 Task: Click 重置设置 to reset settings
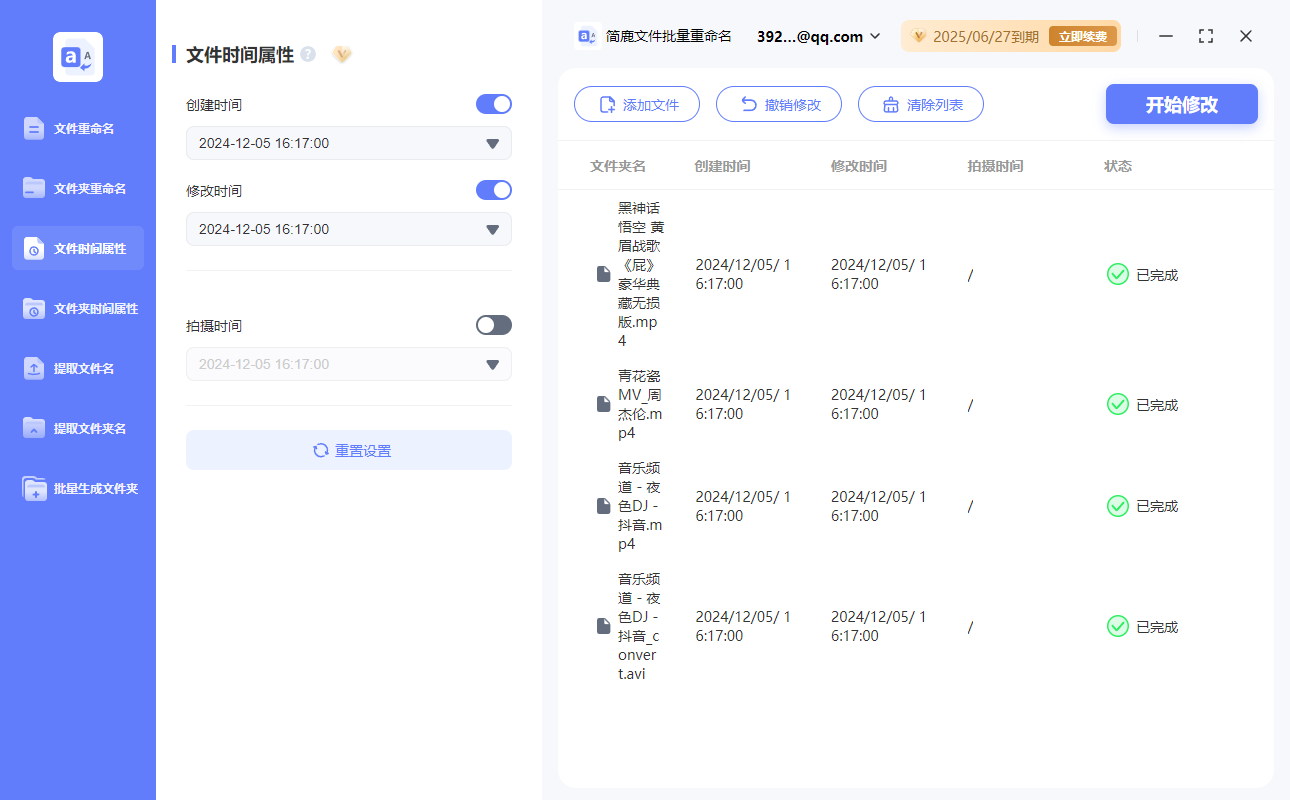coord(348,450)
